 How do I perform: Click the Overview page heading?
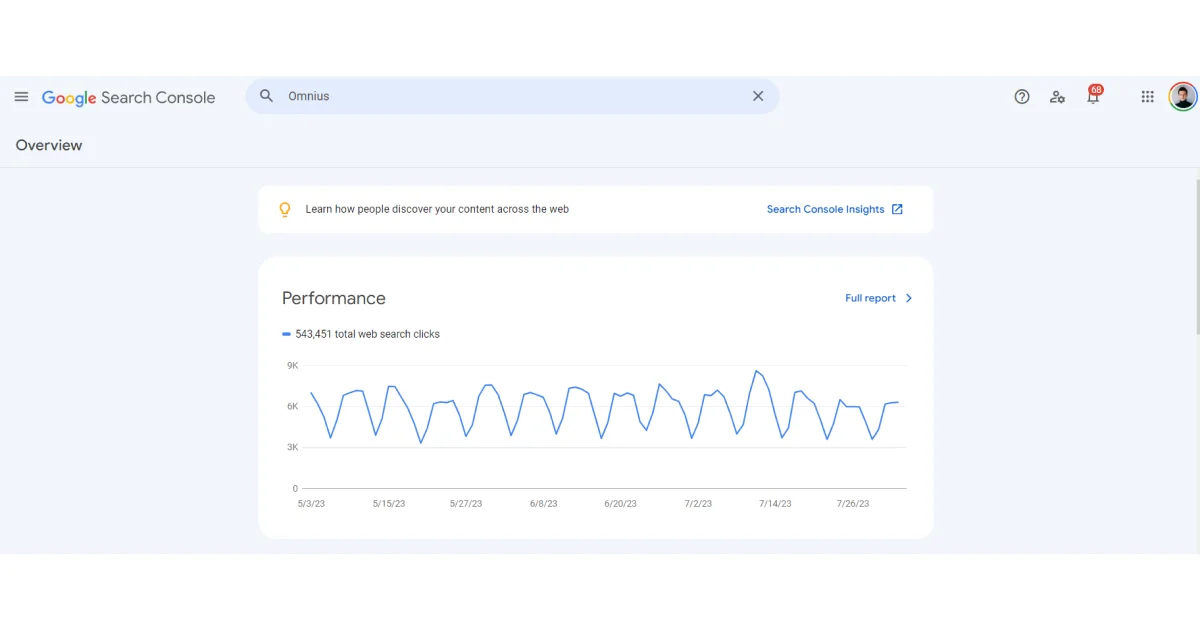(49, 145)
